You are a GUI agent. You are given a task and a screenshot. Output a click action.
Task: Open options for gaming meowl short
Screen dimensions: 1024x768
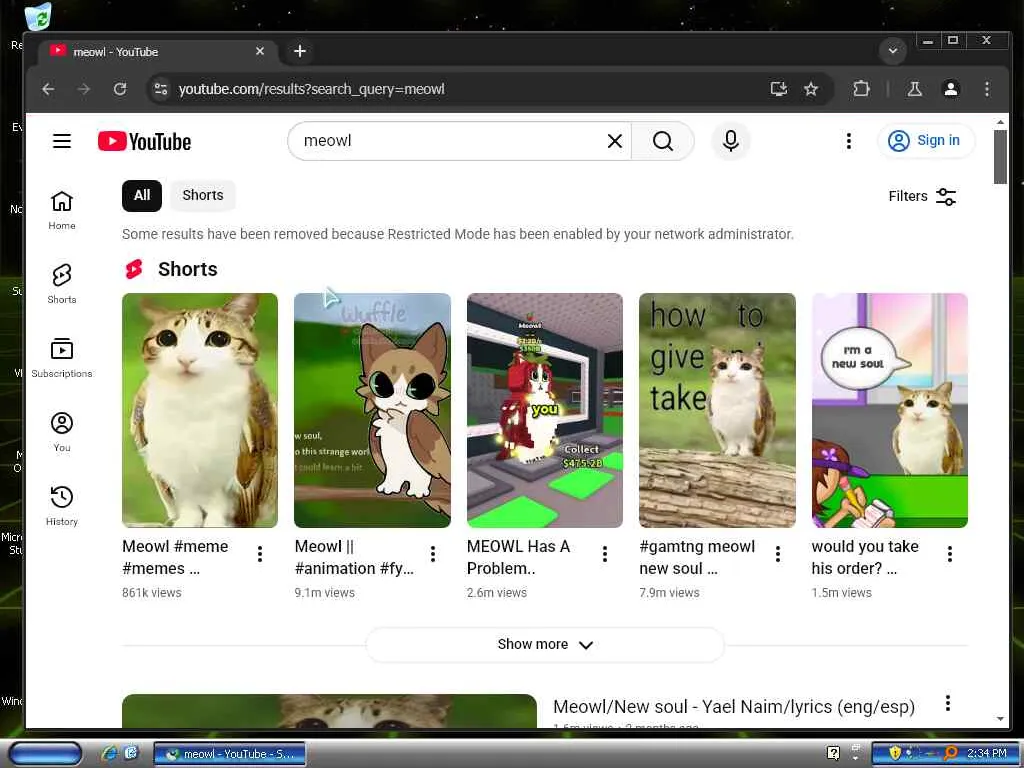coord(778,554)
